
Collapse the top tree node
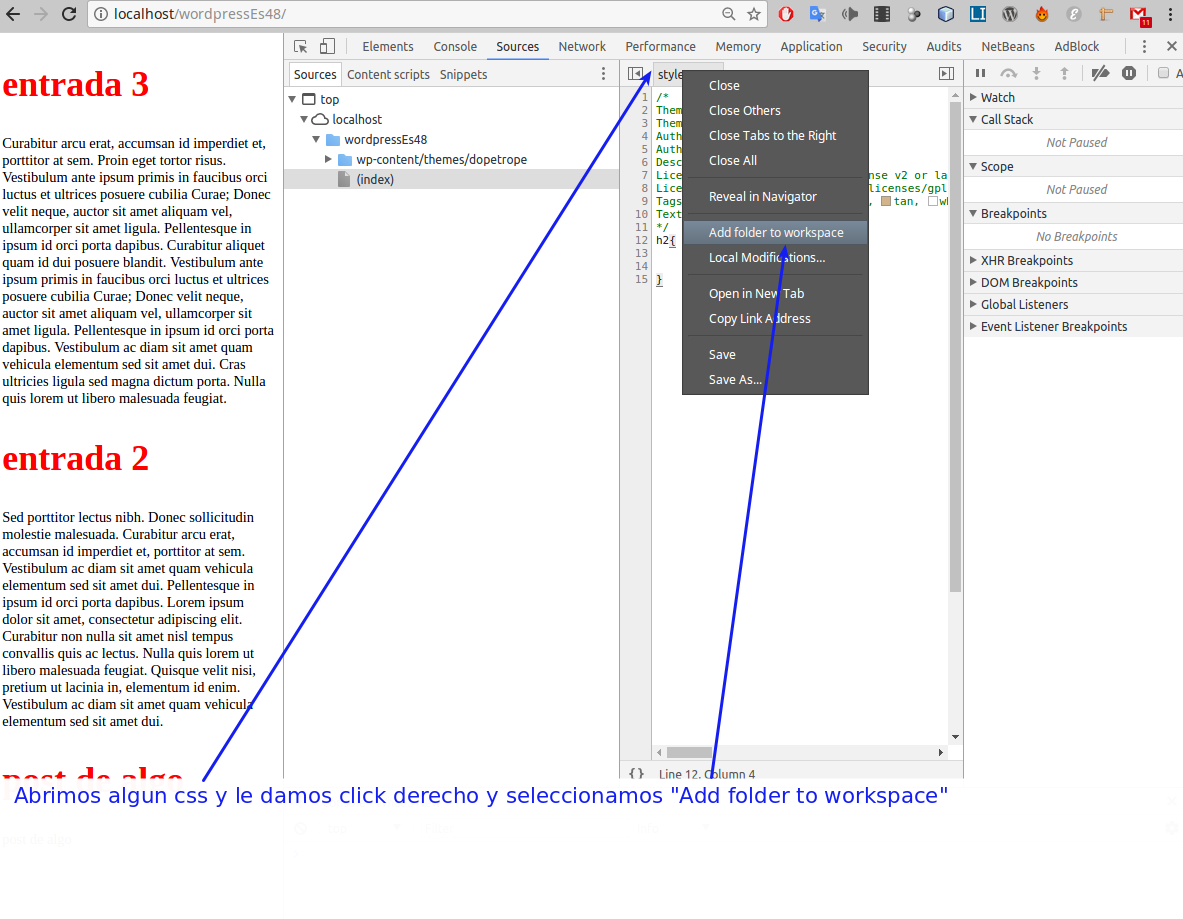tap(292, 99)
